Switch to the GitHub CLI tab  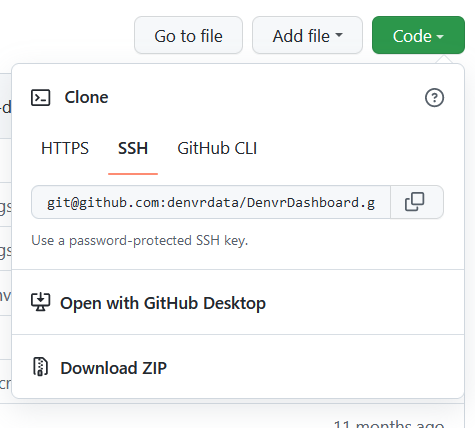[217, 148]
